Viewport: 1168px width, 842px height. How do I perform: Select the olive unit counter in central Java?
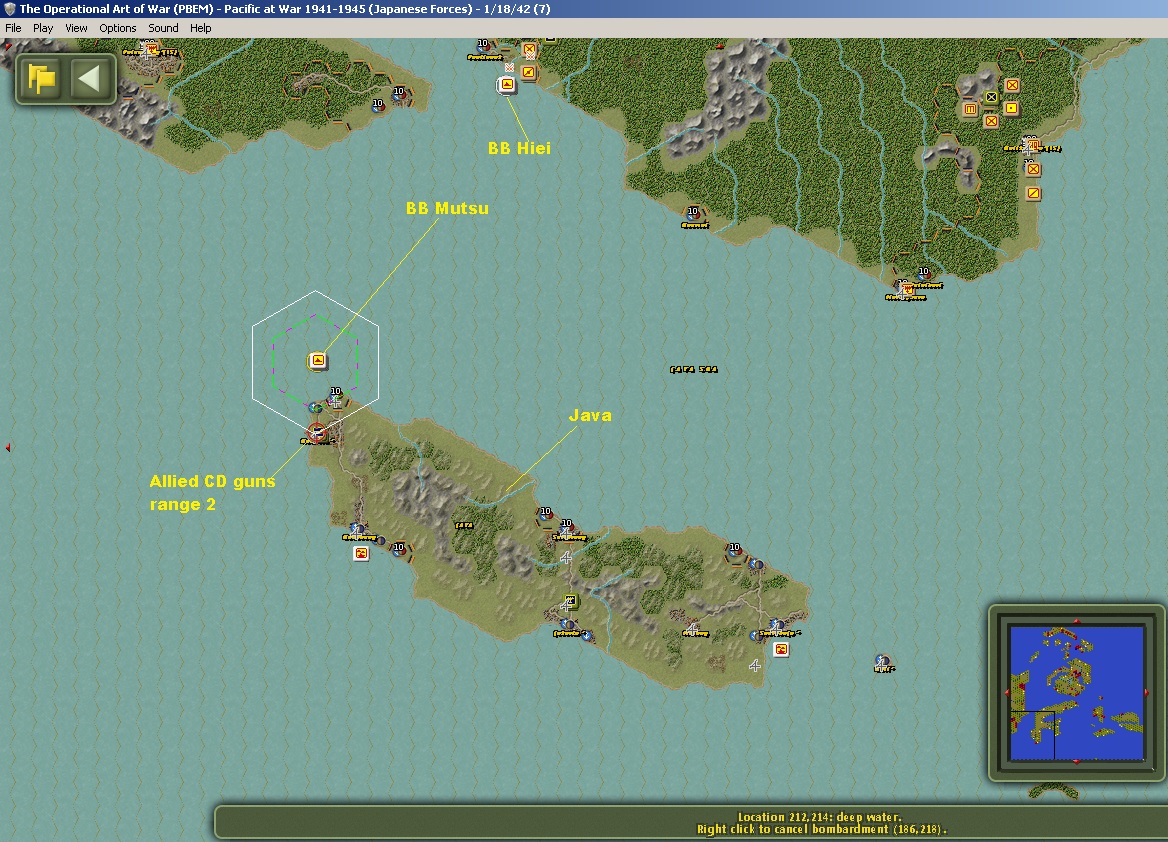(x=571, y=600)
